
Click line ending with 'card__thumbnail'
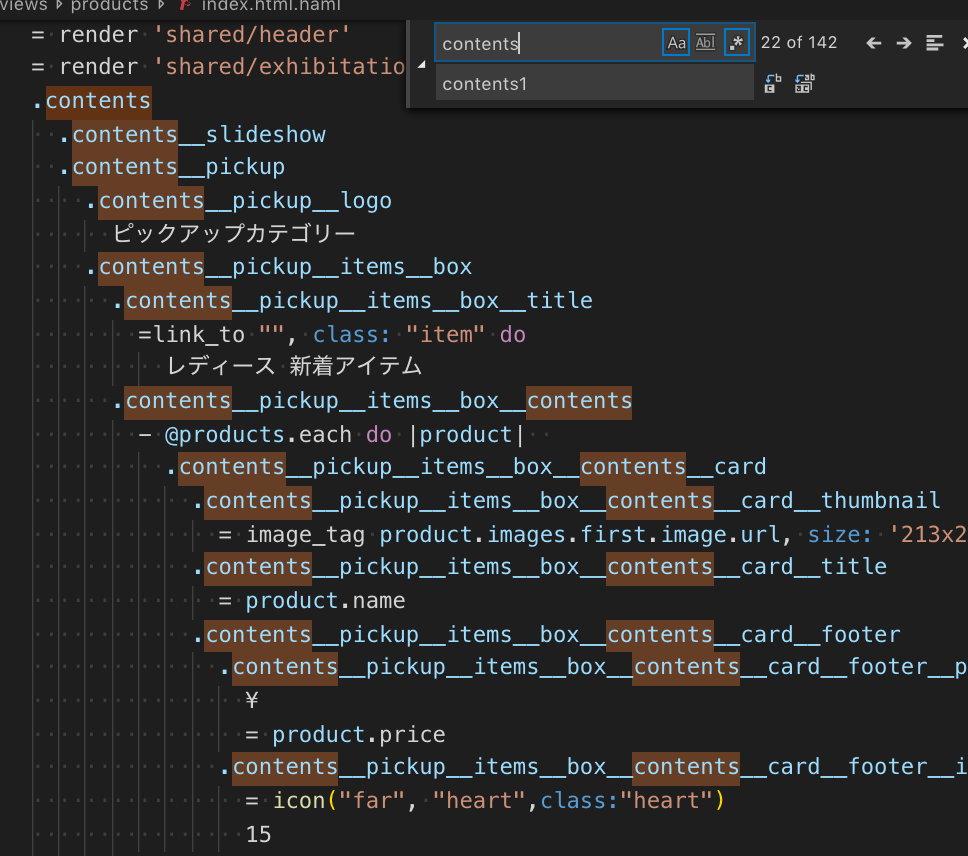coord(567,501)
